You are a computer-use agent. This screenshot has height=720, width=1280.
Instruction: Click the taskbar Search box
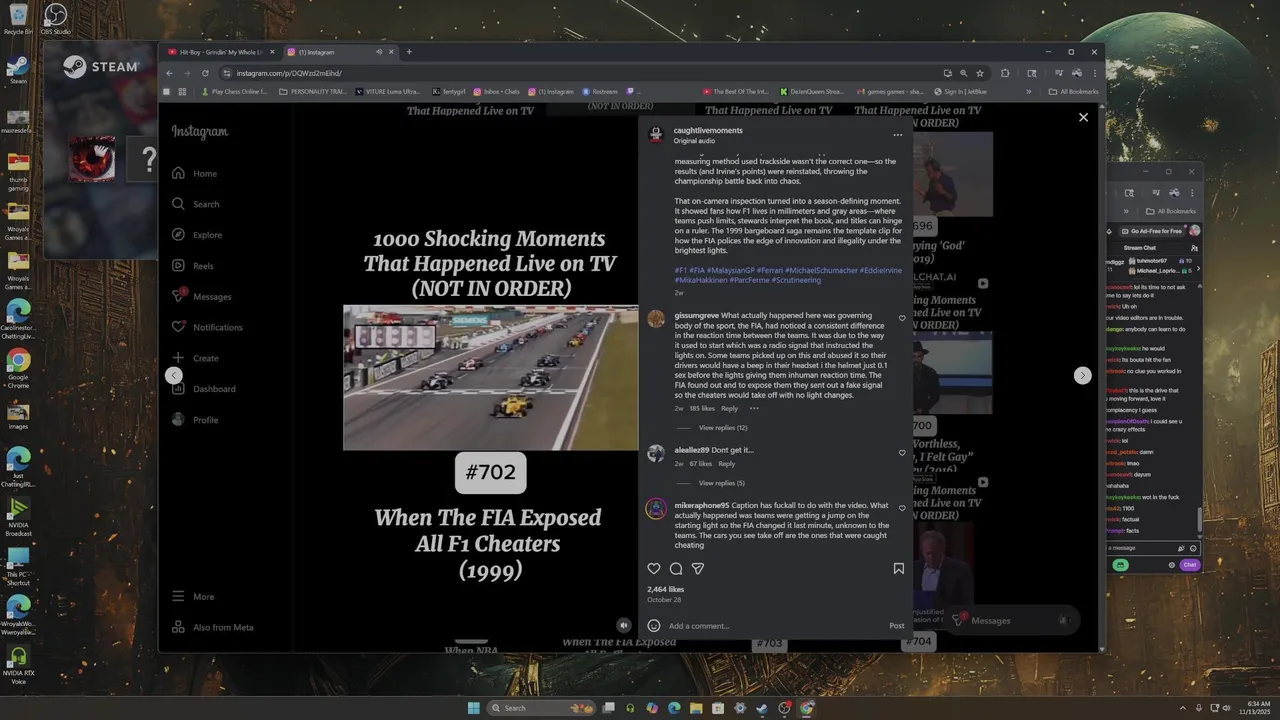click(541, 708)
